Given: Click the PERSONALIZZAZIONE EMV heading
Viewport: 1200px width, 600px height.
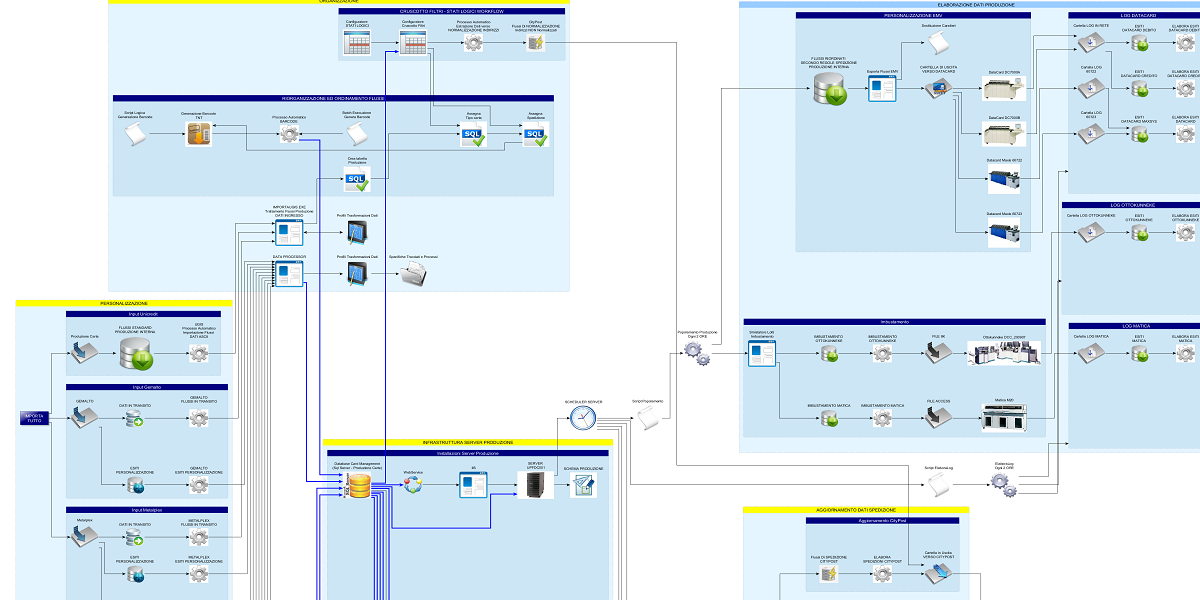Looking at the screenshot, I should [913, 16].
